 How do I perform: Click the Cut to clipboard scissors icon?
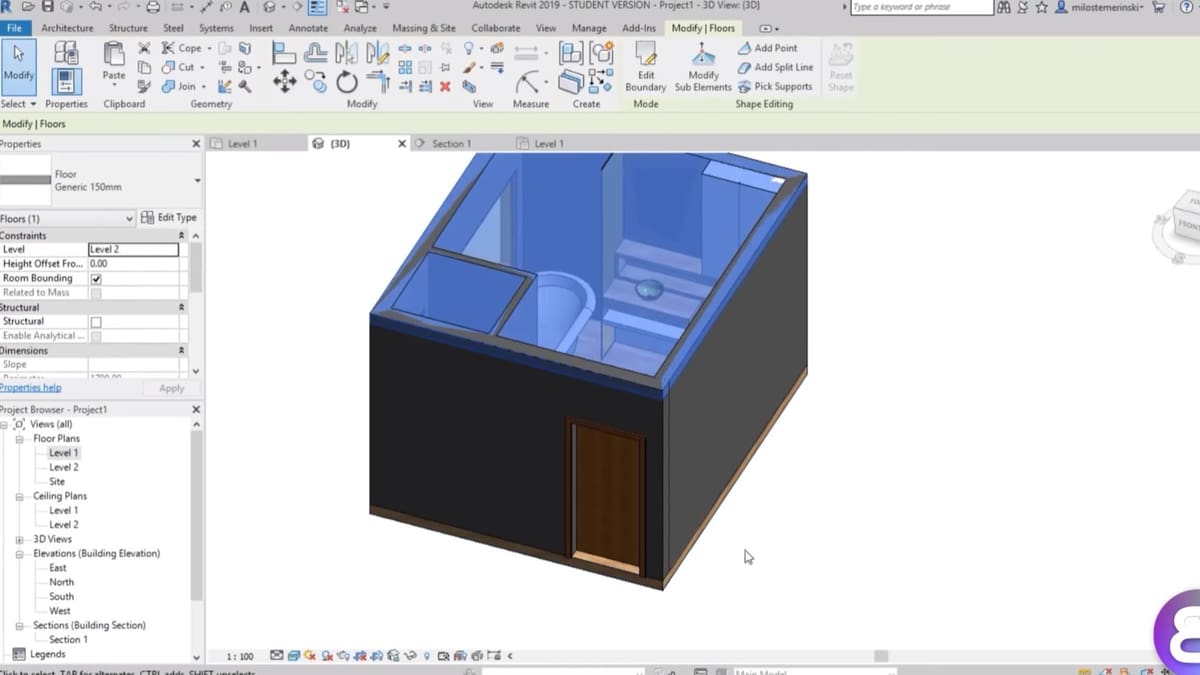point(144,48)
